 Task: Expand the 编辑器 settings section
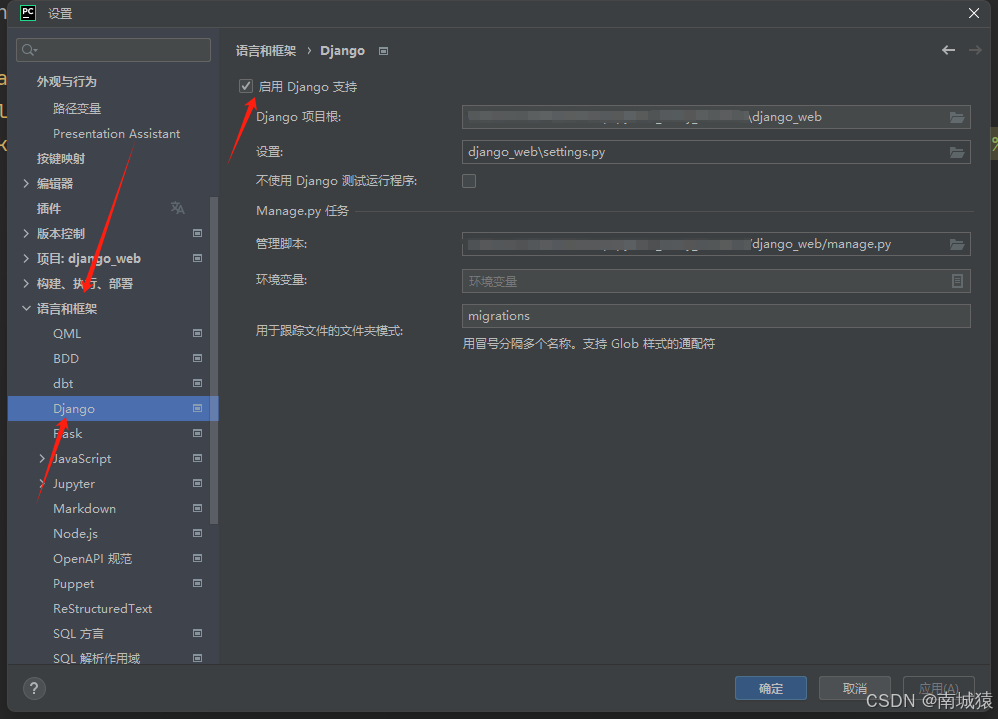click(26, 183)
